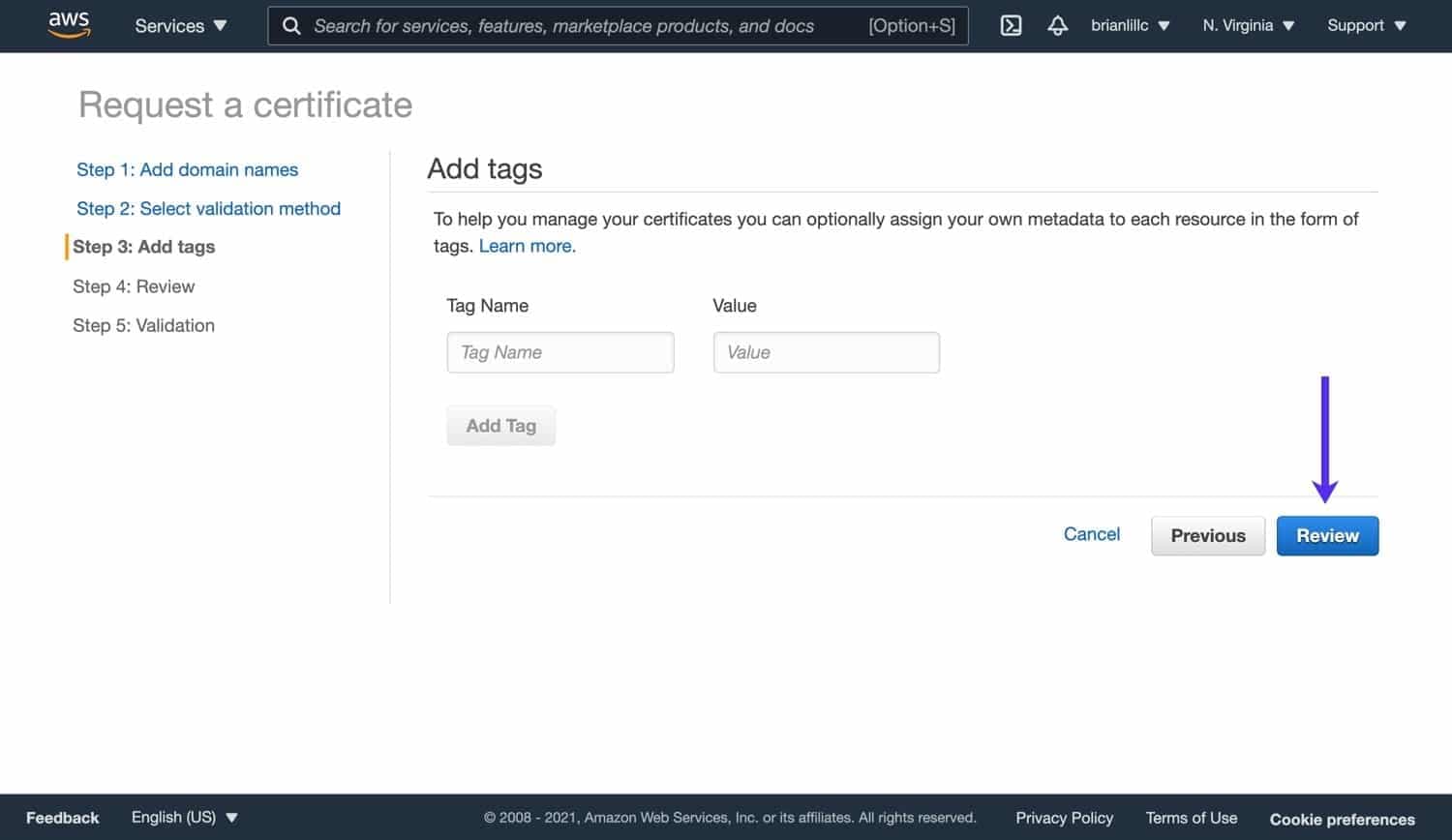Open the CloudShell terminal icon

[x=1011, y=26]
